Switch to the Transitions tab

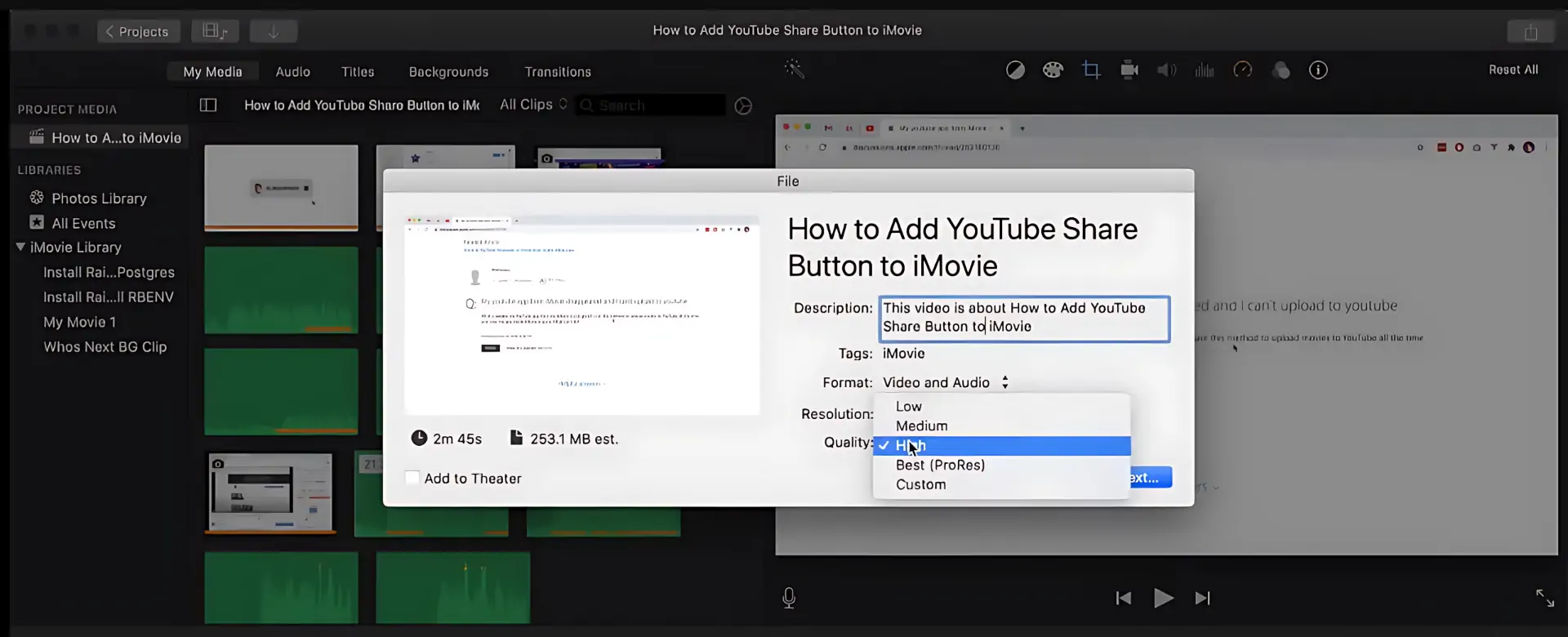coord(557,72)
